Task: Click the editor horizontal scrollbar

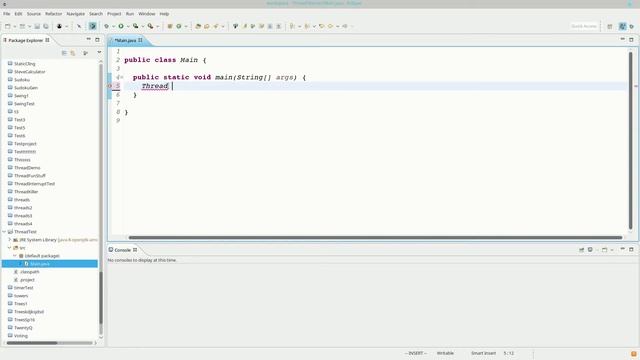Action: (x=375, y=238)
